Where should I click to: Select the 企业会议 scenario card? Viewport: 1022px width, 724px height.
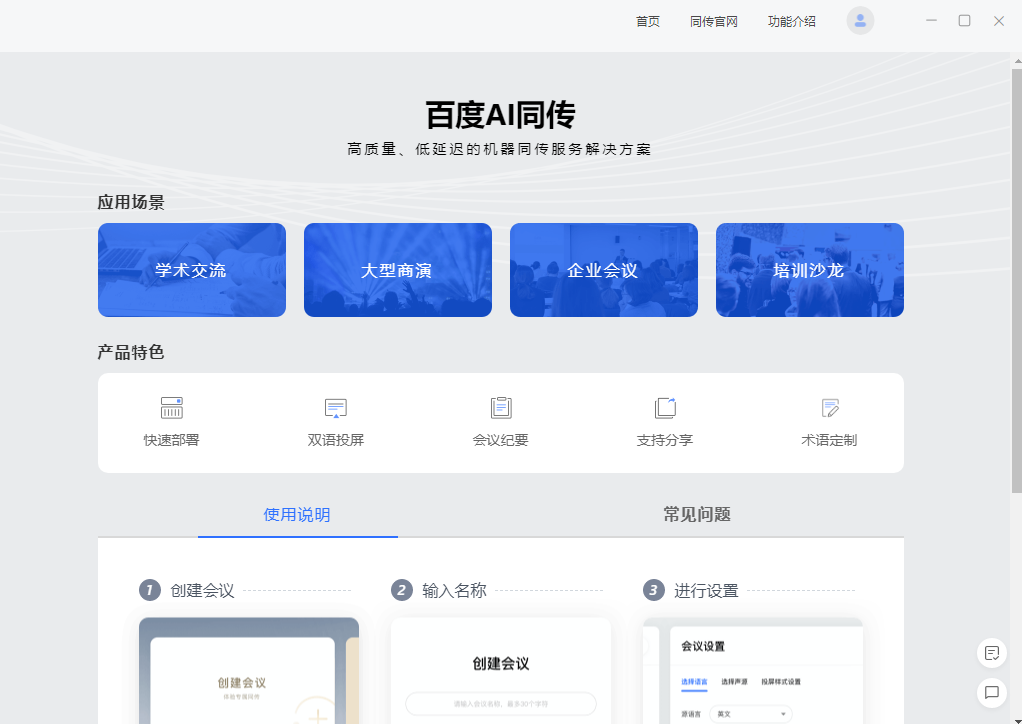604,270
